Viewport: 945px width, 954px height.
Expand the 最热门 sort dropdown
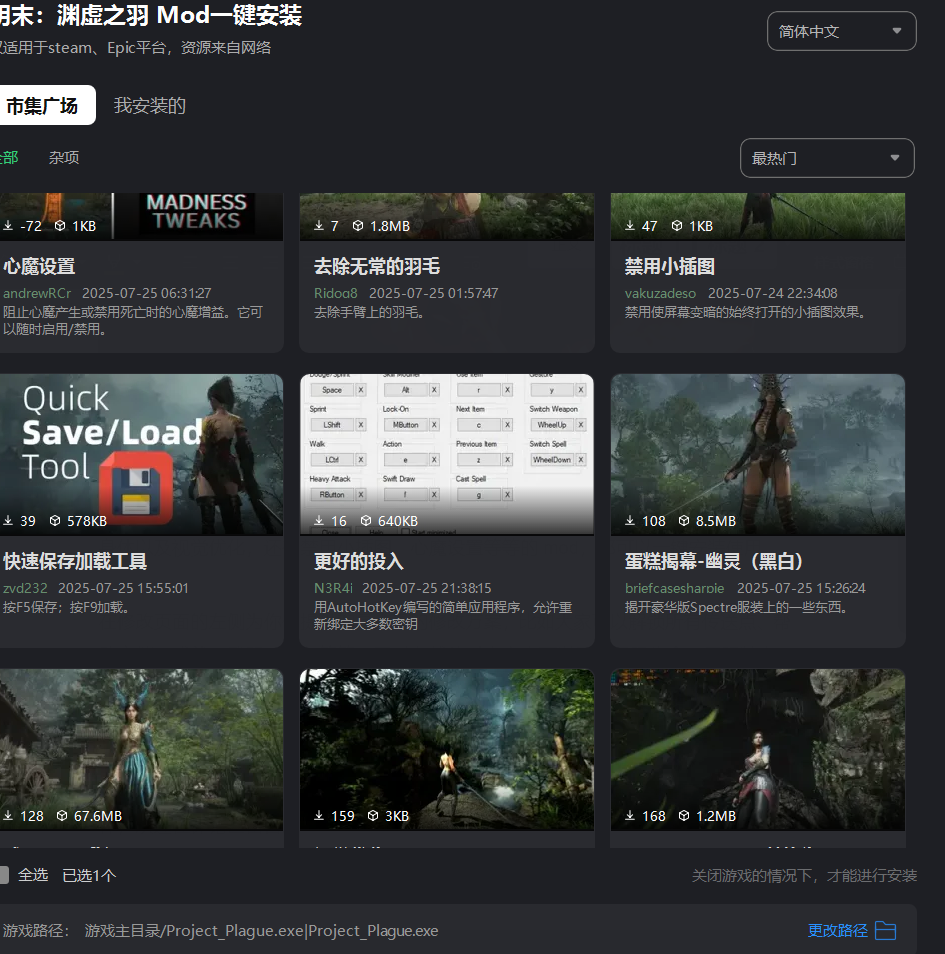click(827, 158)
